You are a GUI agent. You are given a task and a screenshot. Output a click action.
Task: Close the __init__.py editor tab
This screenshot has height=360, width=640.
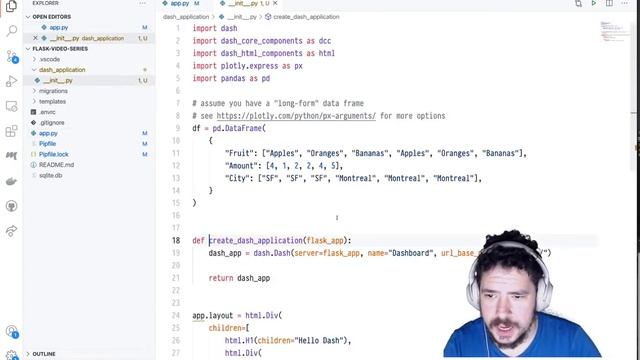[275, 3]
